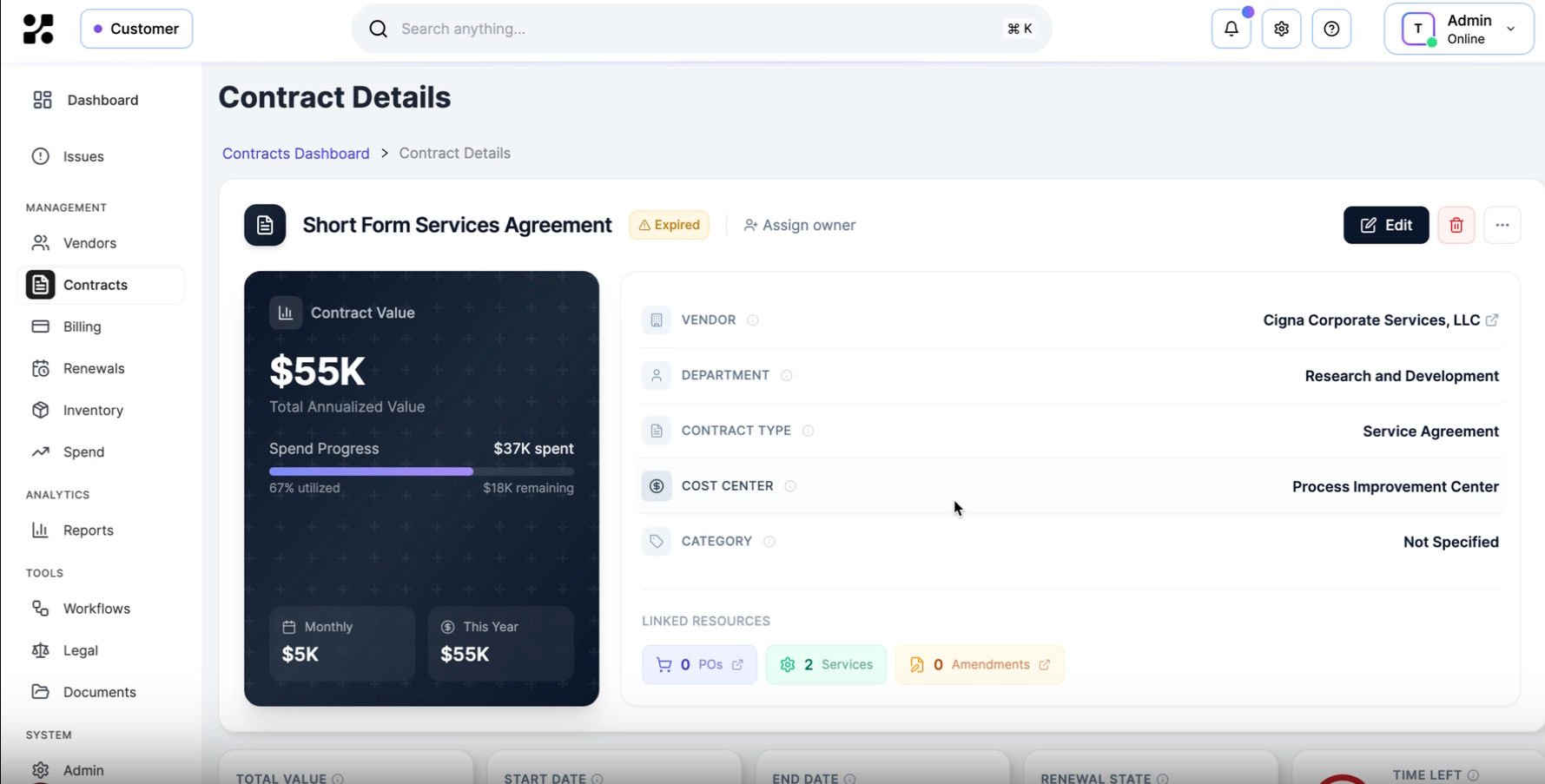This screenshot has width=1545, height=784.
Task: Open the settings gear in the top bar
Action: pyautogui.click(x=1281, y=29)
